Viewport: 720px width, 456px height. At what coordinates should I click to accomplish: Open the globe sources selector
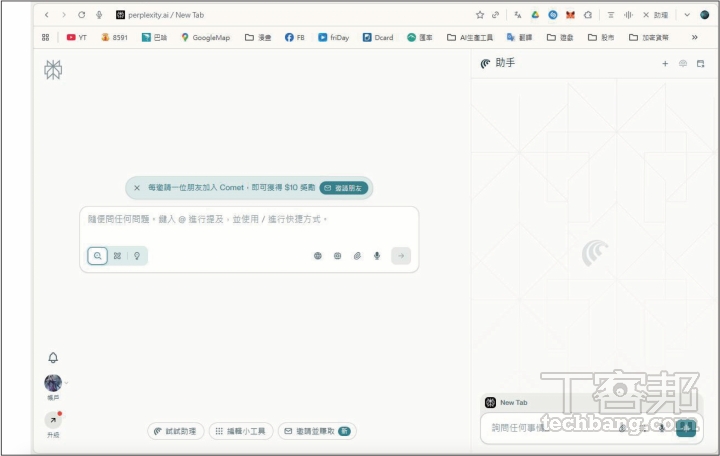point(318,256)
